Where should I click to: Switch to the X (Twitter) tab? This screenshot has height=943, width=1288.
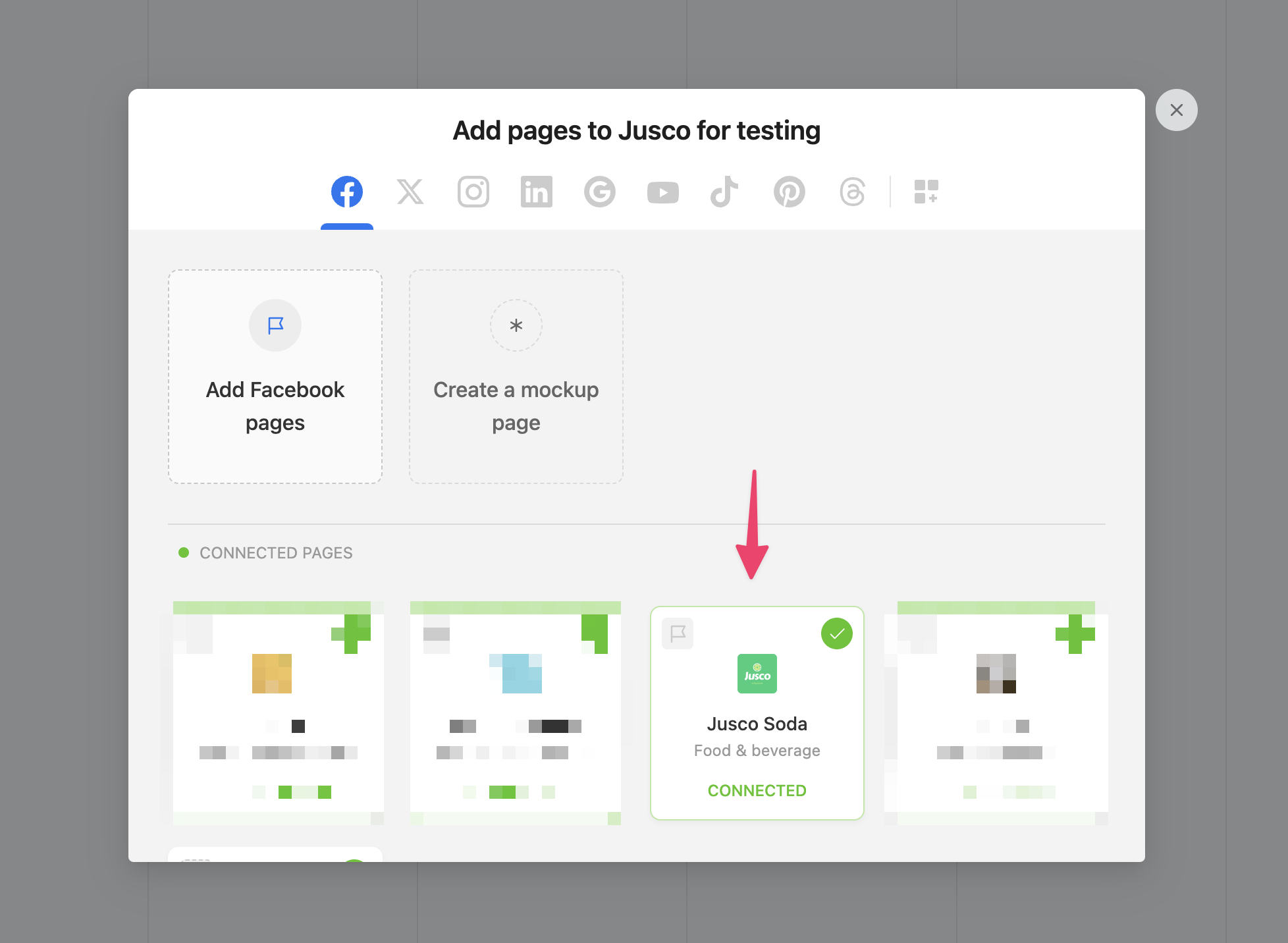click(x=410, y=192)
